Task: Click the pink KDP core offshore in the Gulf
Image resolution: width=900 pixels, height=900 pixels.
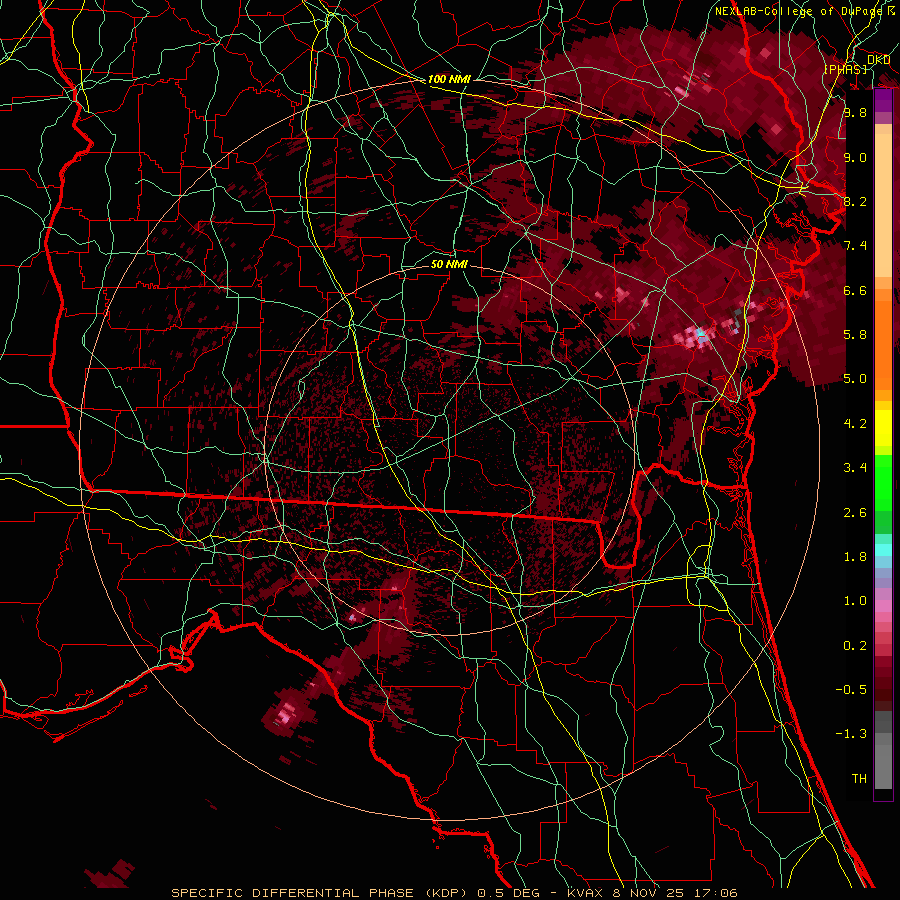Action: 285,715
